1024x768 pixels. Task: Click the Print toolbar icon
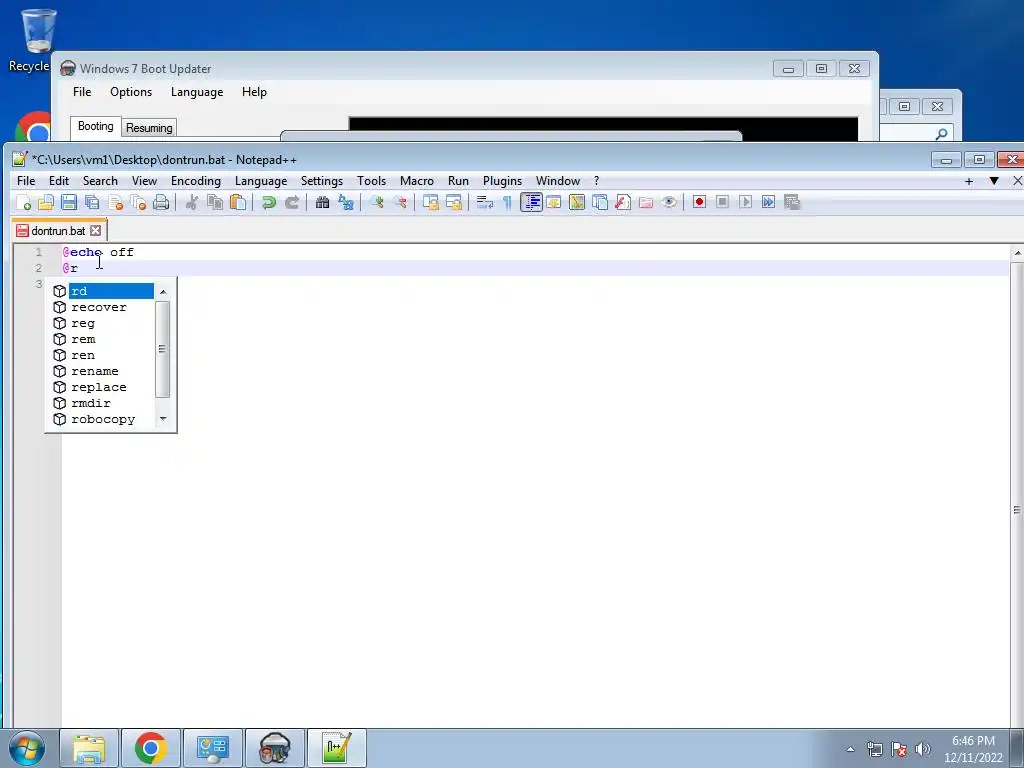click(161, 202)
